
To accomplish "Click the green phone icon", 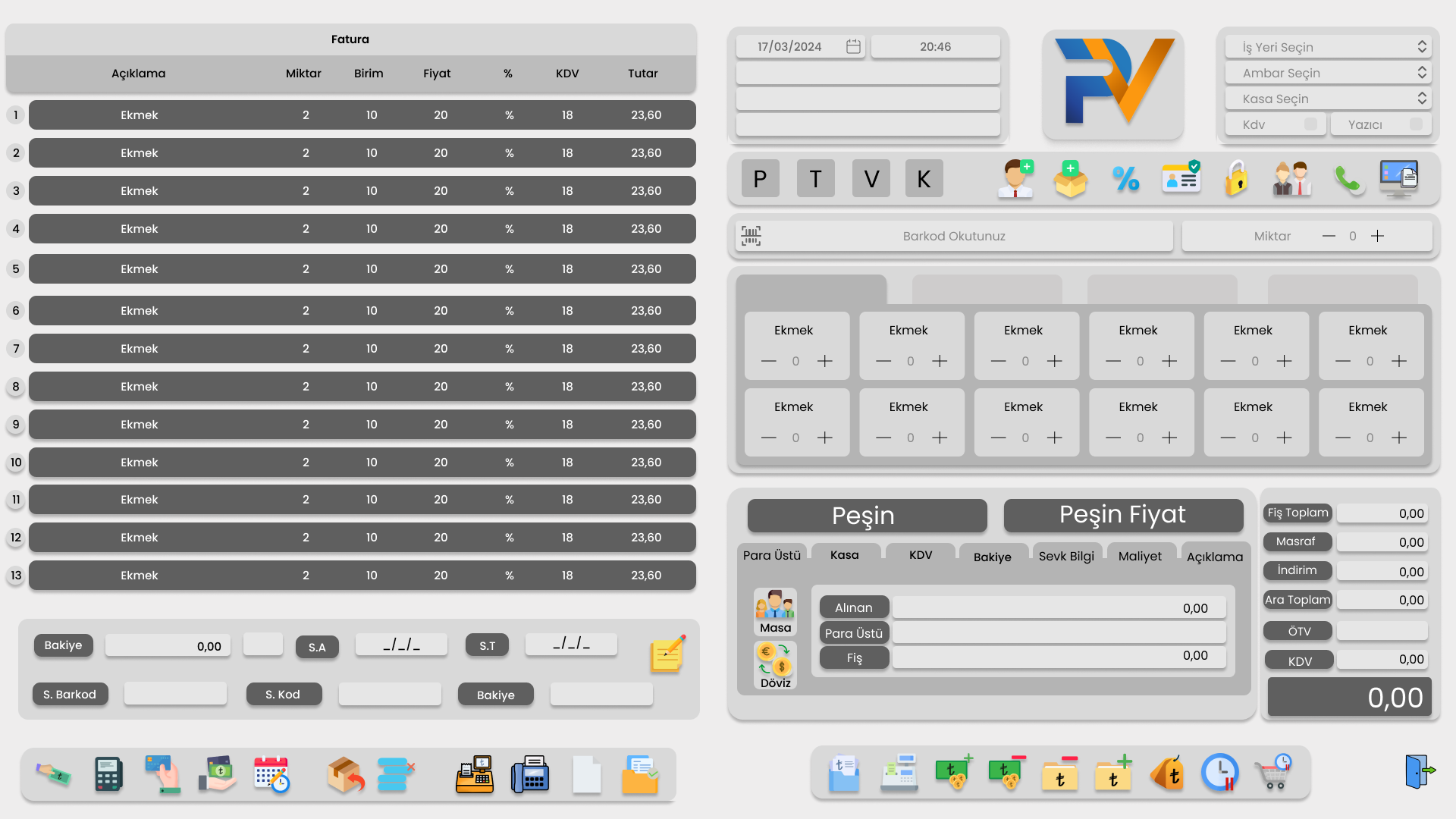I will [x=1348, y=179].
